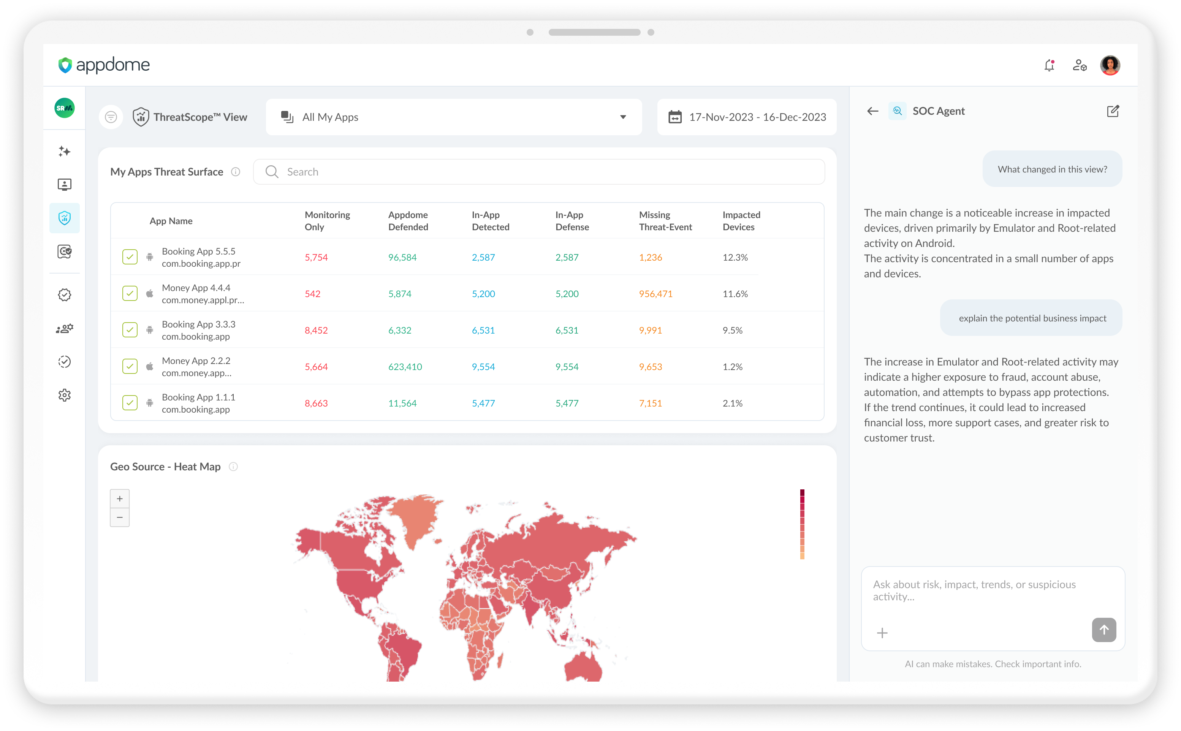Click the ThreatScope View shield icon

(x=140, y=117)
